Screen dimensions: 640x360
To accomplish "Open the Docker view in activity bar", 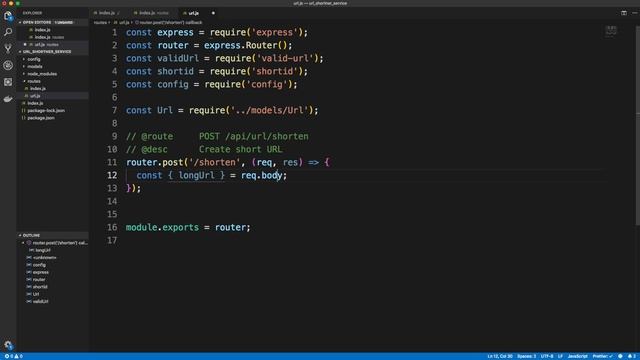I will [x=8, y=99].
